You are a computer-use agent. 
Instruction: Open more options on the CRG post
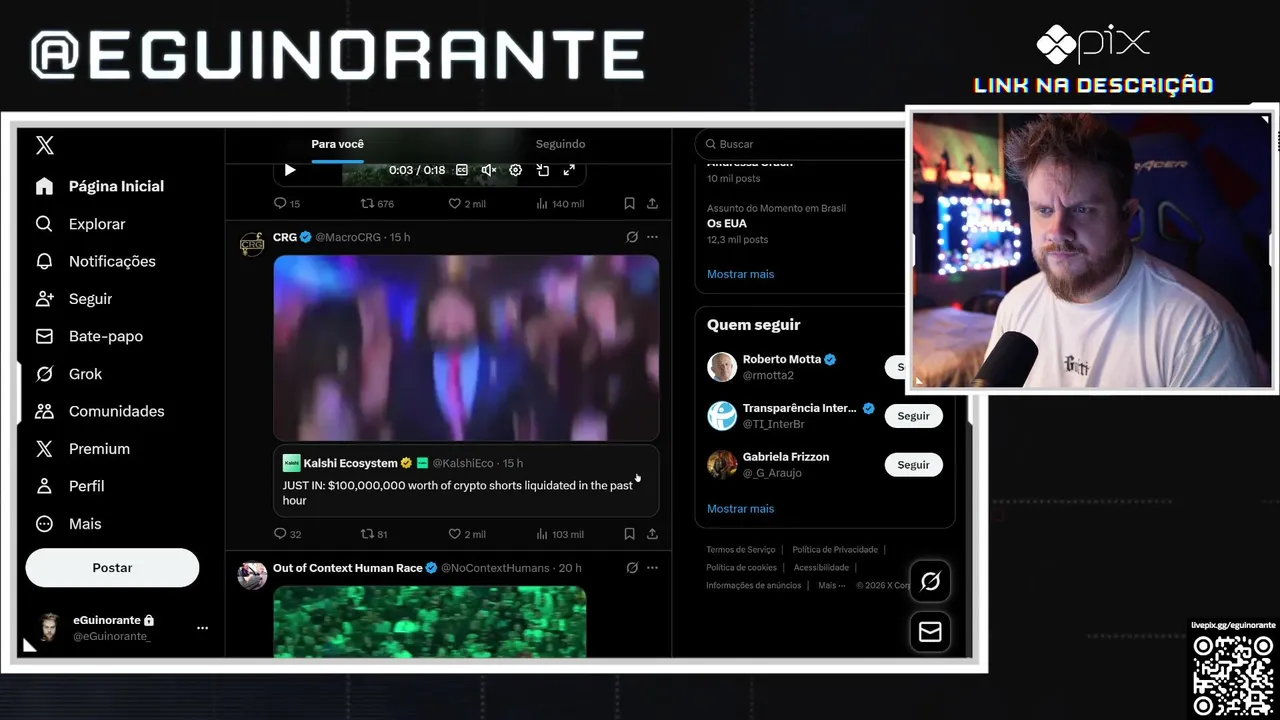tap(652, 237)
